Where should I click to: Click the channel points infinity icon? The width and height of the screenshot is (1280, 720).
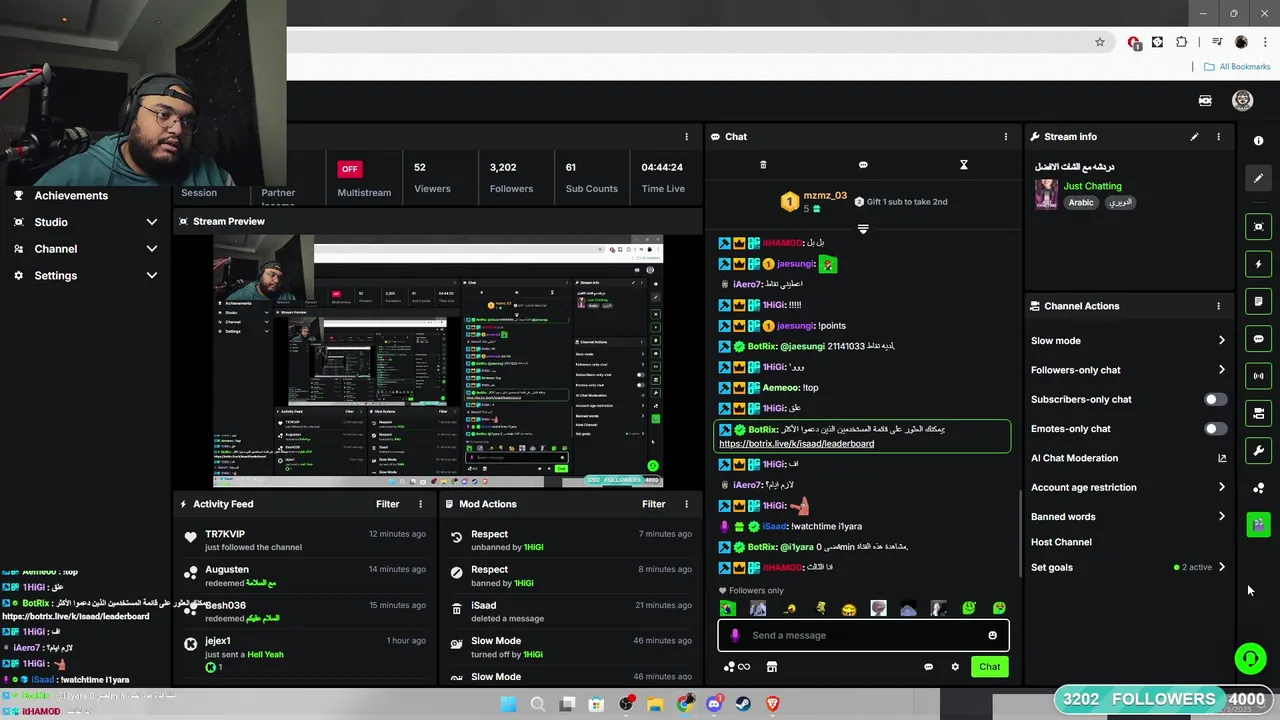[737, 667]
